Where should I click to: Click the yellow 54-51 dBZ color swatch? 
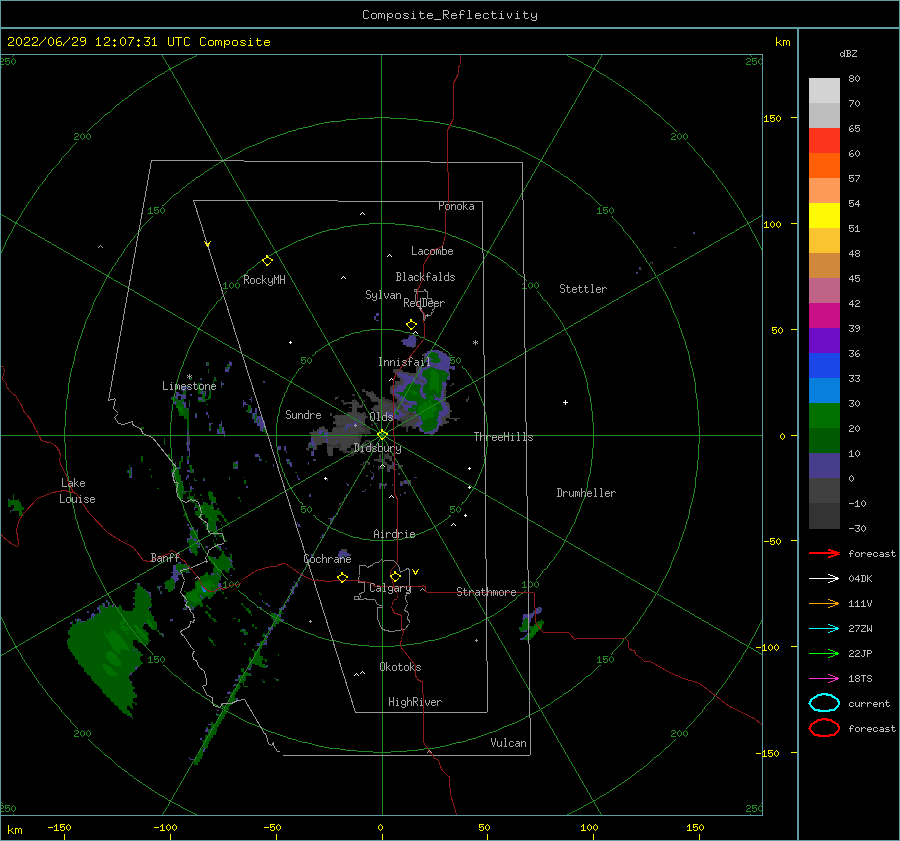[x=824, y=216]
